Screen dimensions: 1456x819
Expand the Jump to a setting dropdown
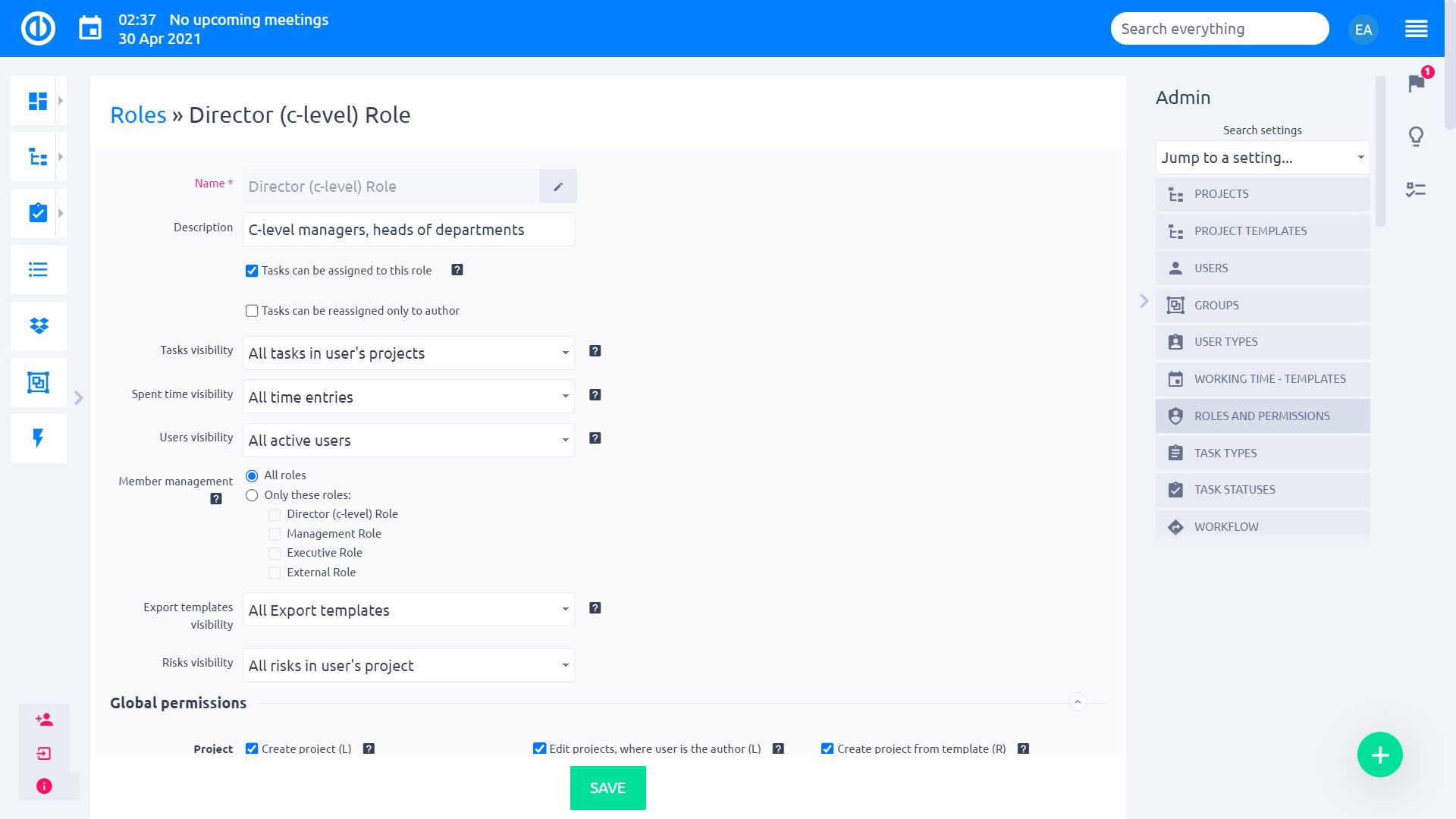[1262, 158]
